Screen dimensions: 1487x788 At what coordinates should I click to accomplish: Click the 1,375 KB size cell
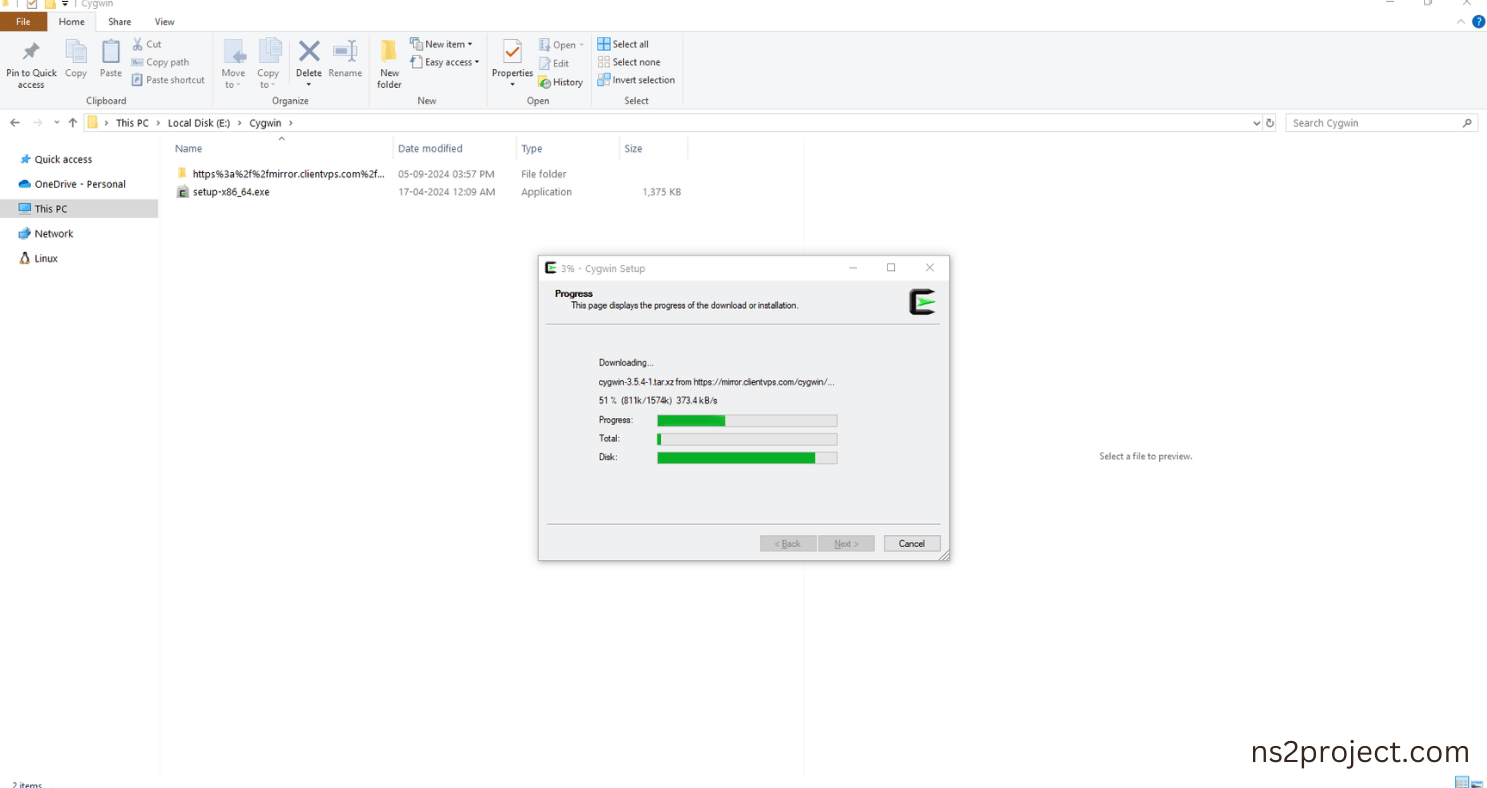[x=661, y=192]
